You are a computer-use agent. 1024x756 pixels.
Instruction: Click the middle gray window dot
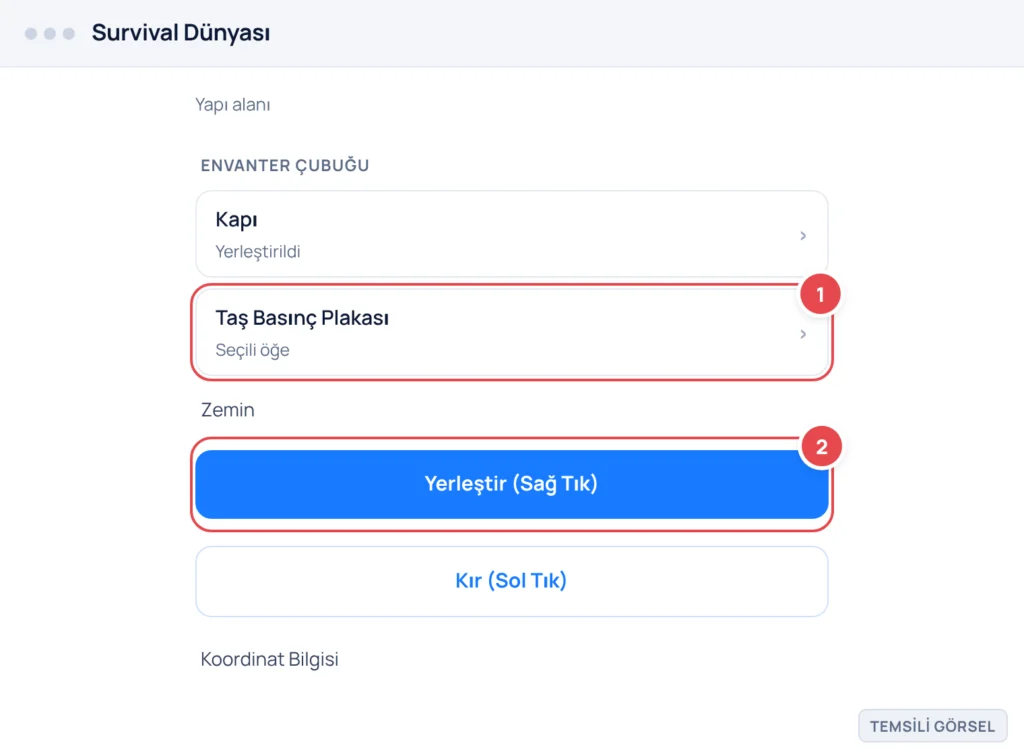(x=50, y=33)
